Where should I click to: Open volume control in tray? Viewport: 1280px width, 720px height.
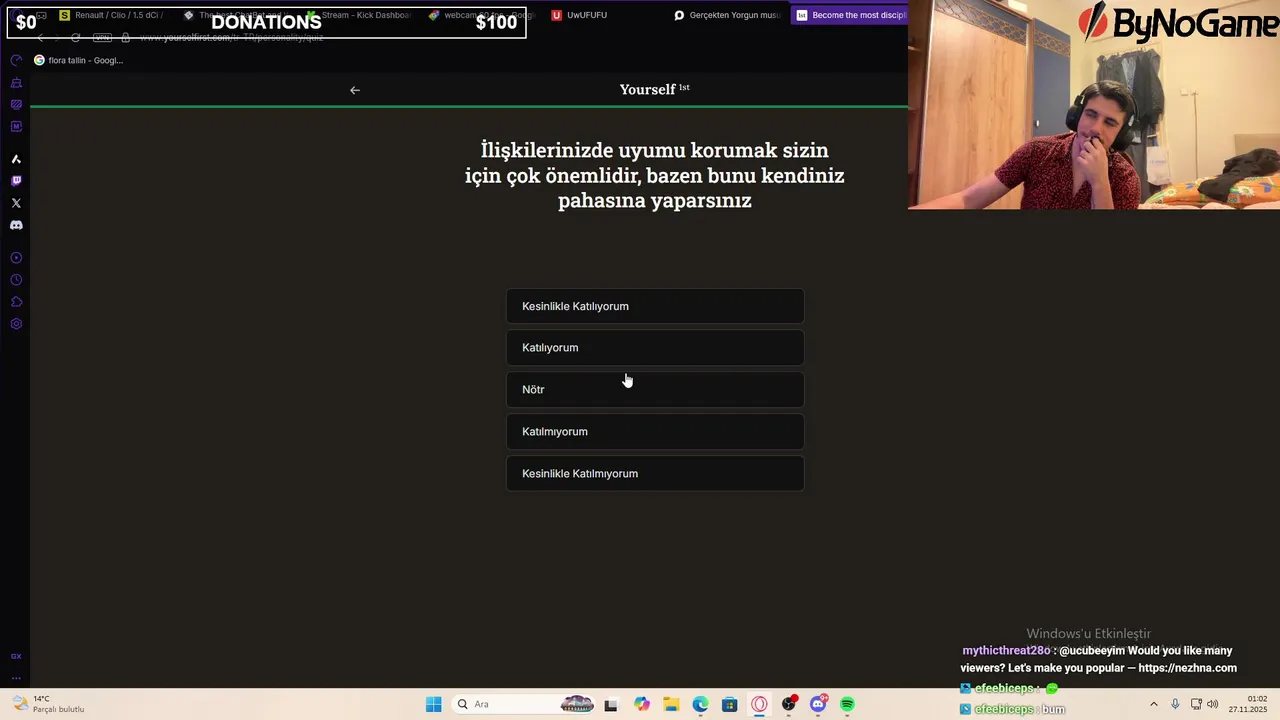click(1212, 704)
